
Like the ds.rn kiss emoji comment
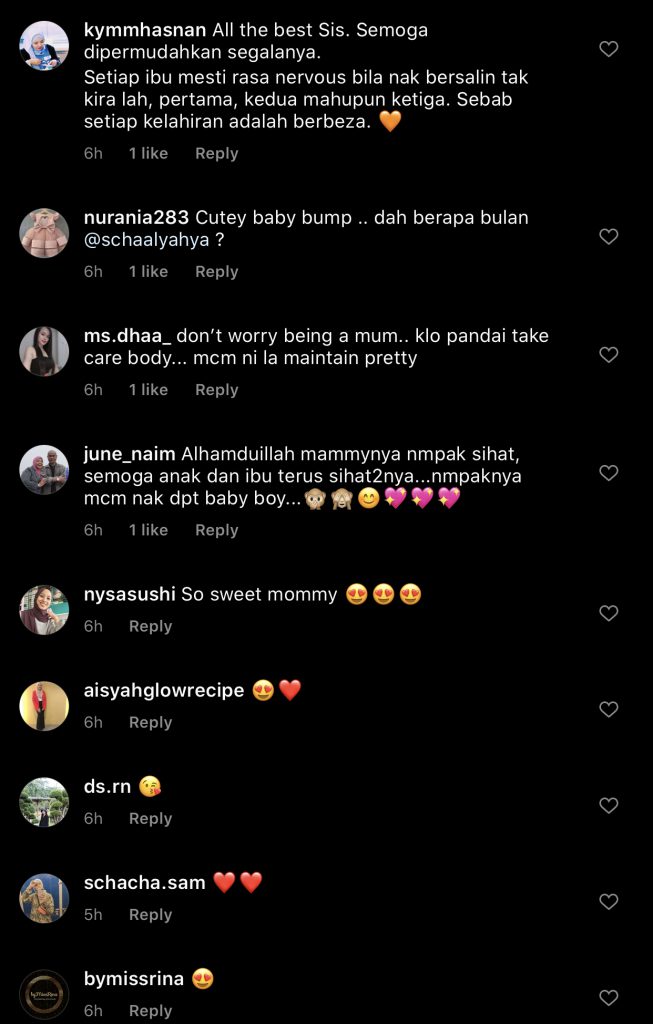pos(609,805)
